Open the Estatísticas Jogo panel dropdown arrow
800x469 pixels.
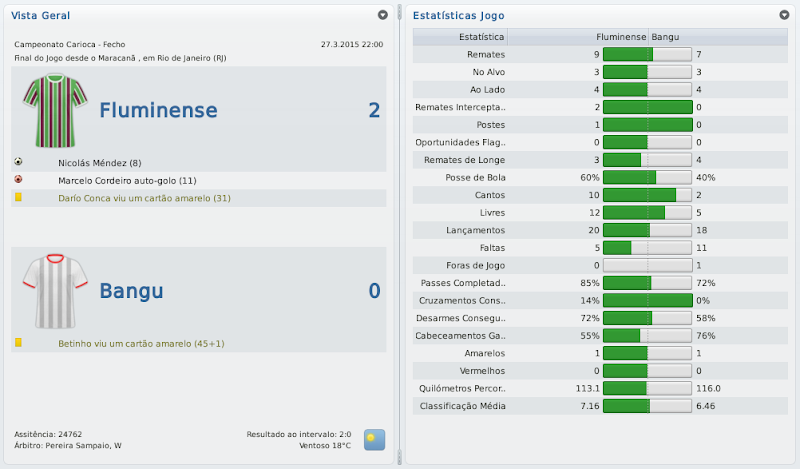[x=782, y=15]
